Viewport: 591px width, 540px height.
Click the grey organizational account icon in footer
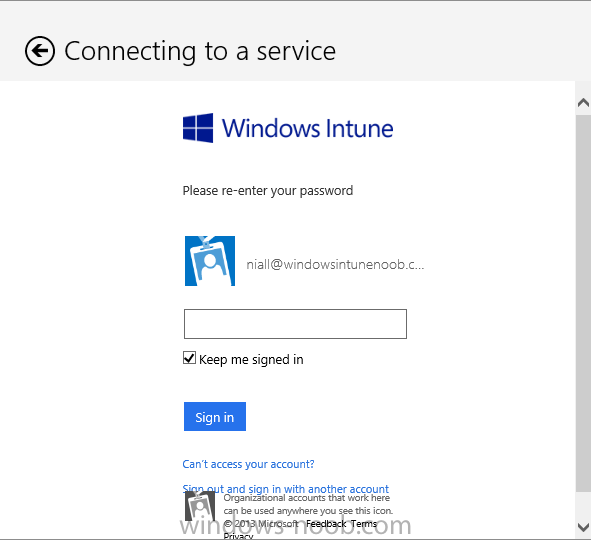click(x=200, y=506)
